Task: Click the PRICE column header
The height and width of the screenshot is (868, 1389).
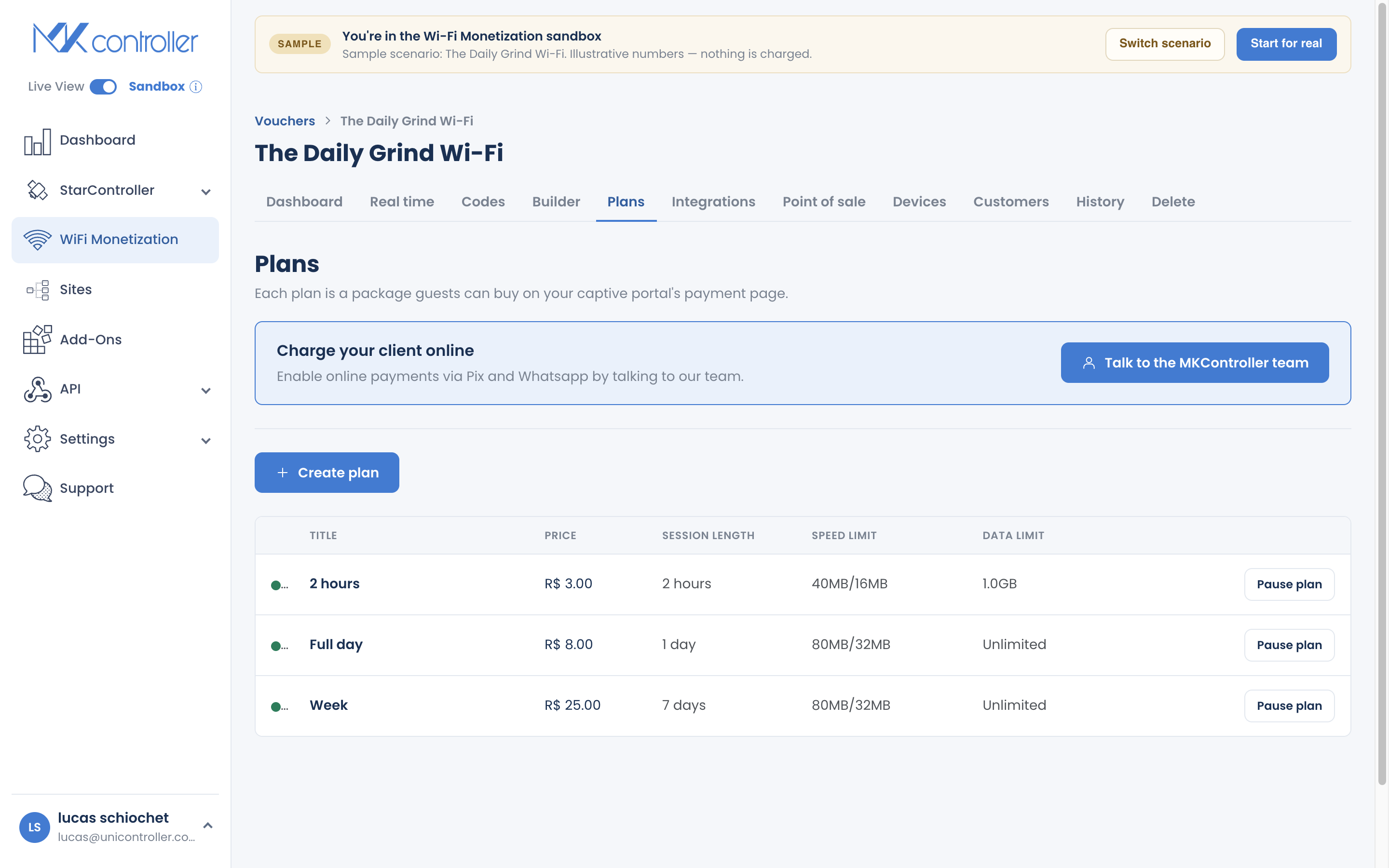Action: point(560,536)
